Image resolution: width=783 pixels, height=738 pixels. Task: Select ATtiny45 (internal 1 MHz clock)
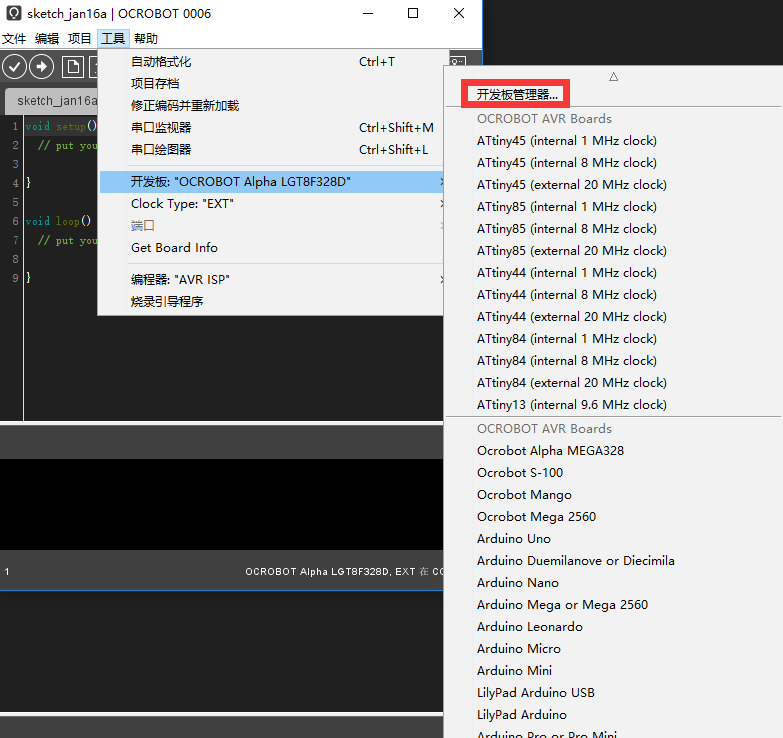(x=566, y=141)
